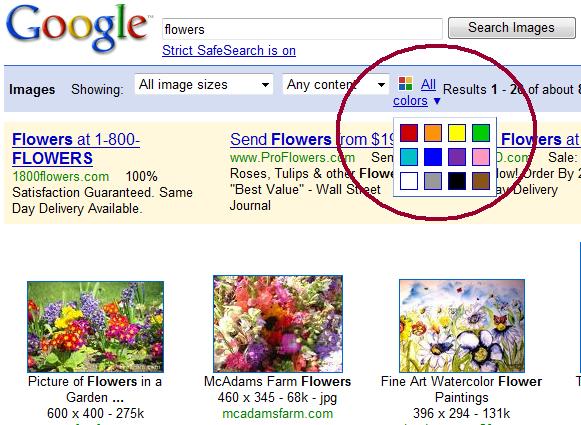Select the brown color swatch
The width and height of the screenshot is (581, 425).
(481, 181)
